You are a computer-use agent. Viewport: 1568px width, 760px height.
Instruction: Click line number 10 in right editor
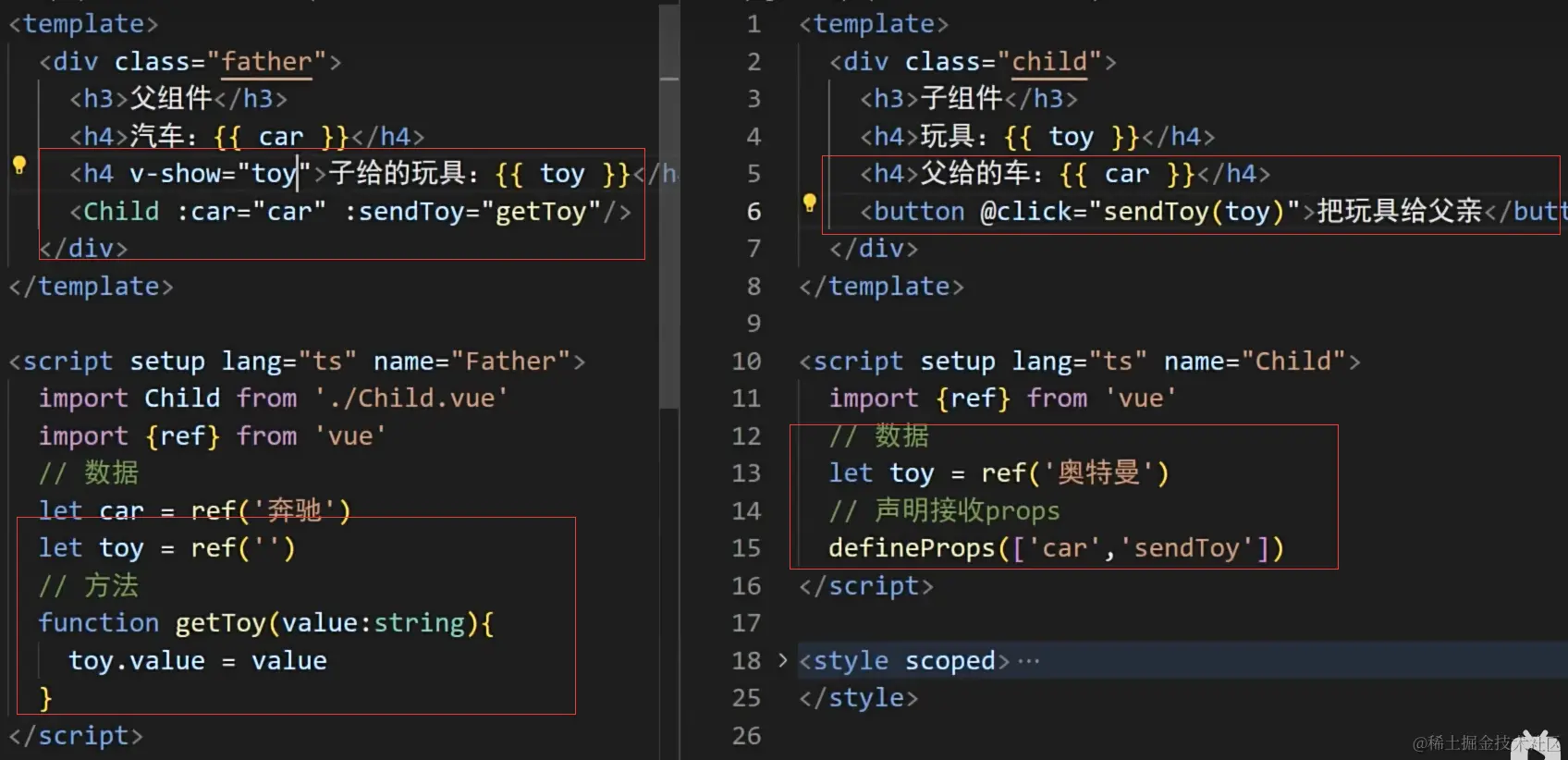point(746,361)
